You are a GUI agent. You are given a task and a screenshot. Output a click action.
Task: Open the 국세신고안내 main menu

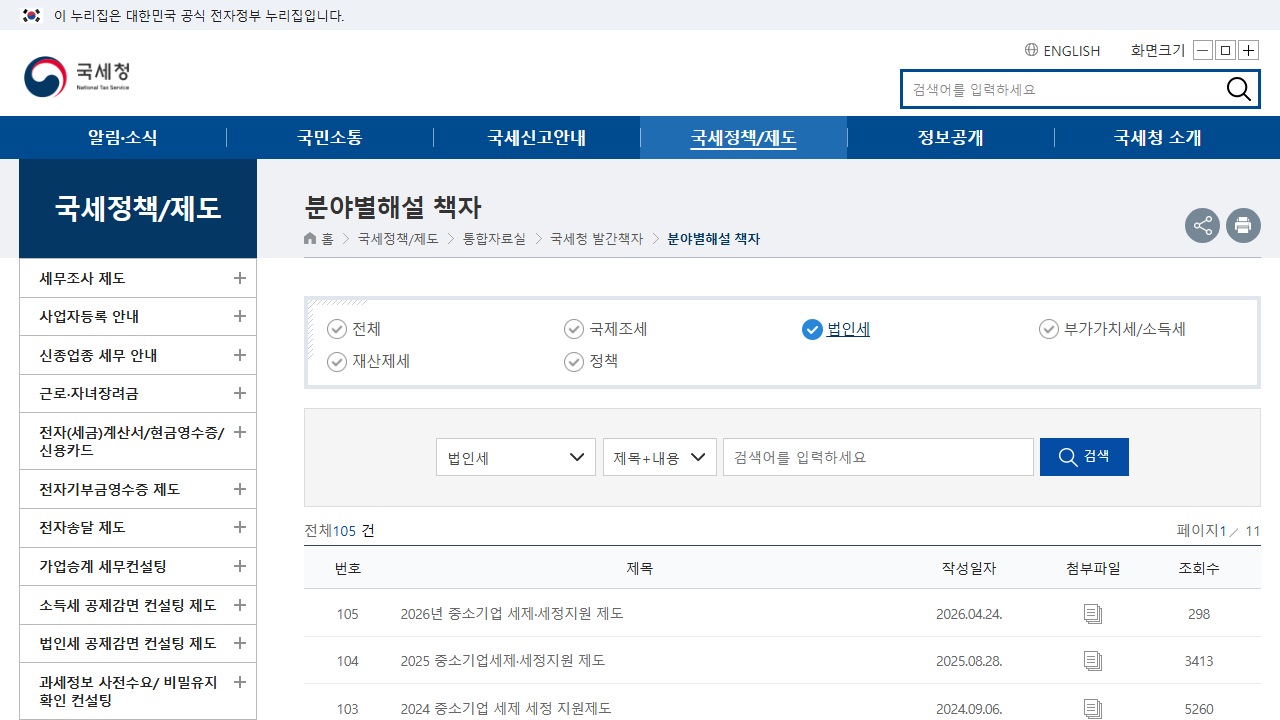click(537, 138)
